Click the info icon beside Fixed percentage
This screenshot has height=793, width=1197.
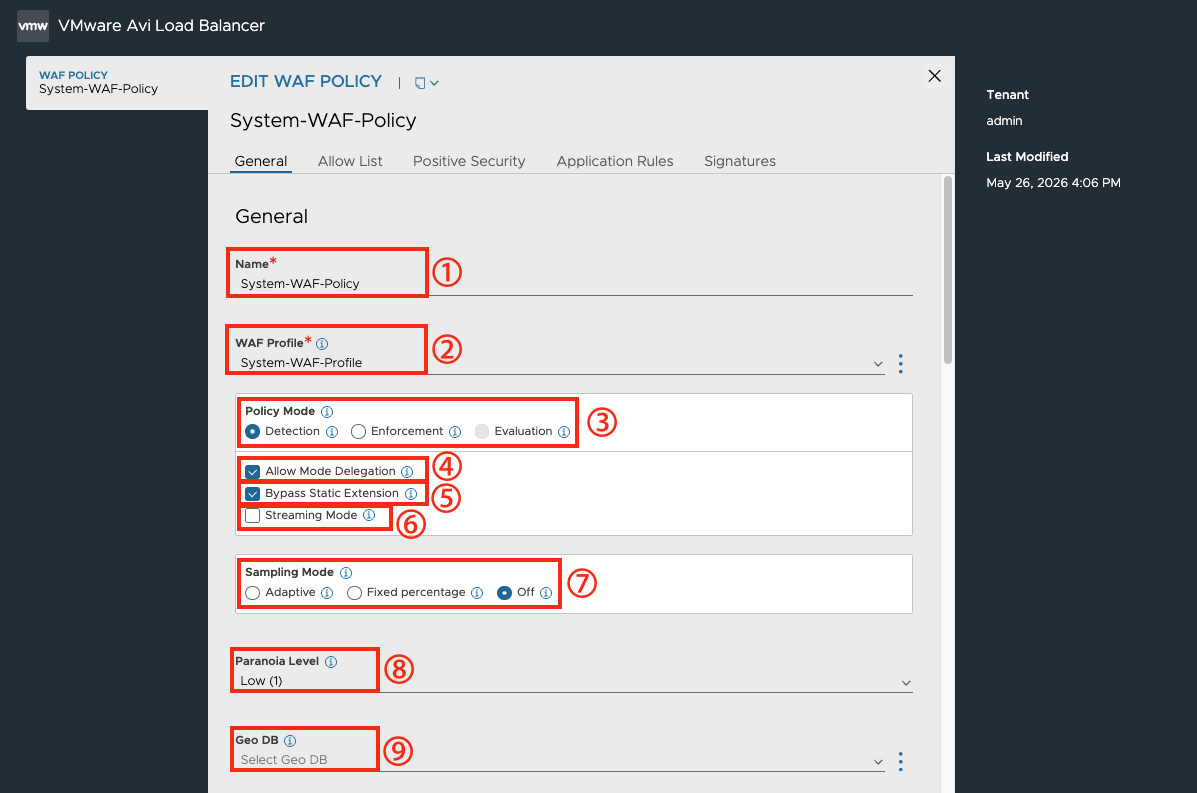pos(477,593)
